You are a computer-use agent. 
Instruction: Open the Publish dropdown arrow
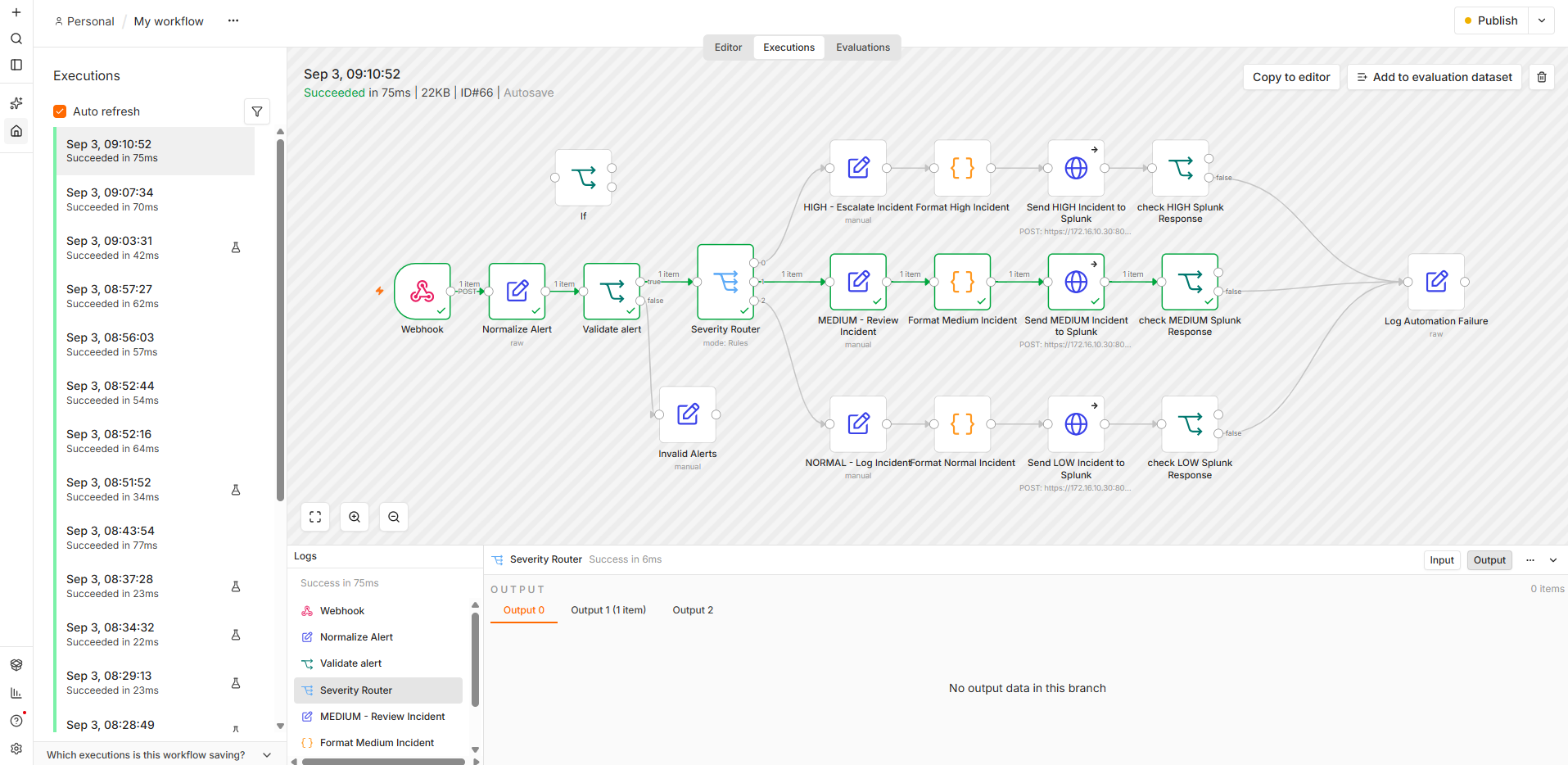1542,20
